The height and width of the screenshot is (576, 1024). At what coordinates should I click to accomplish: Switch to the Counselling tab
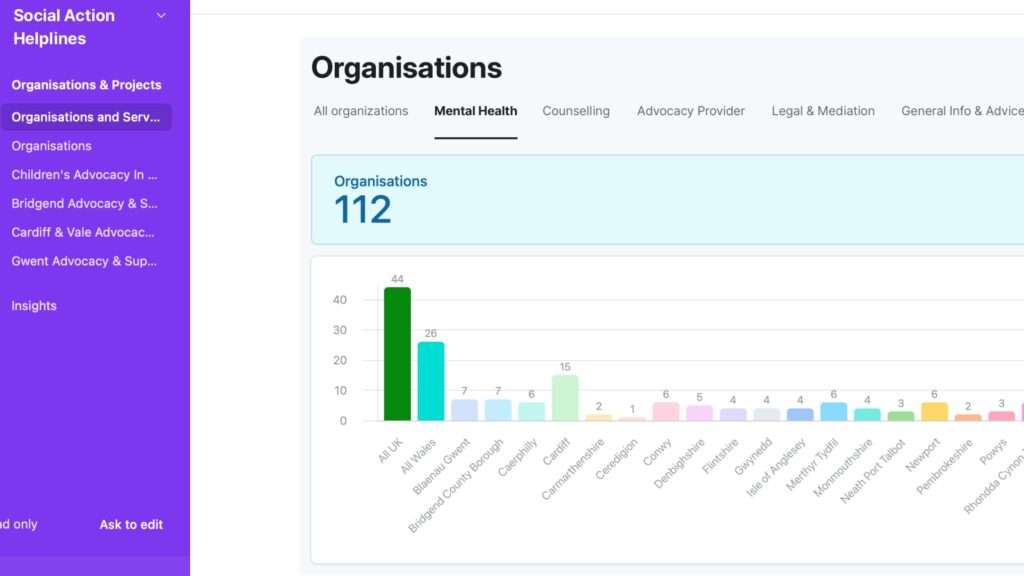click(576, 111)
